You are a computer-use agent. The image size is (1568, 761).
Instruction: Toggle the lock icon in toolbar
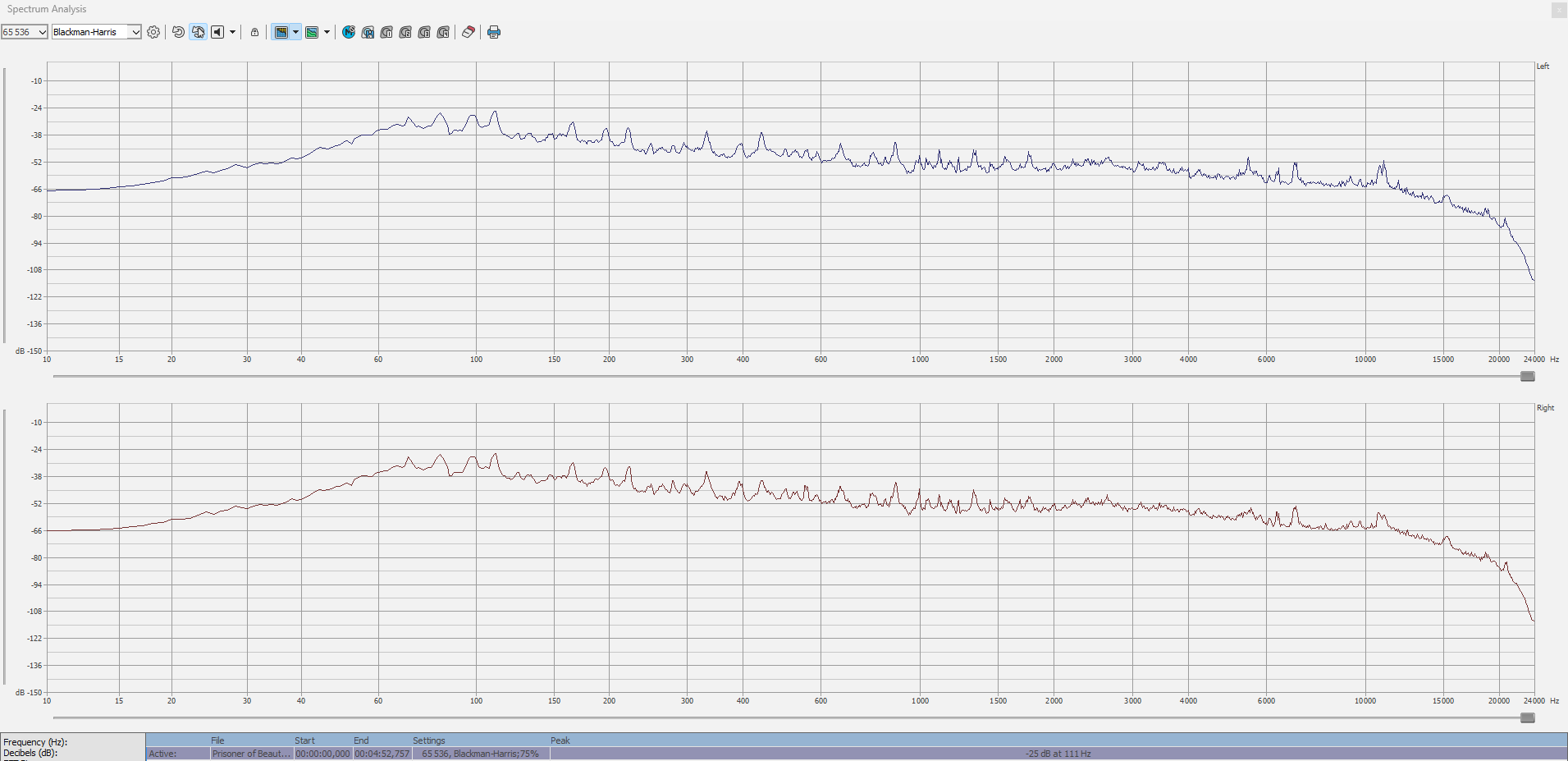254,32
